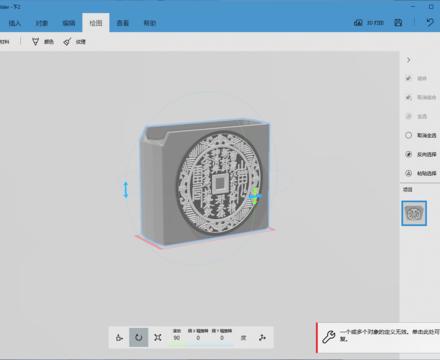Click 粘贴选择 option in side panel
This screenshot has width=440, height=360.
(x=421, y=173)
